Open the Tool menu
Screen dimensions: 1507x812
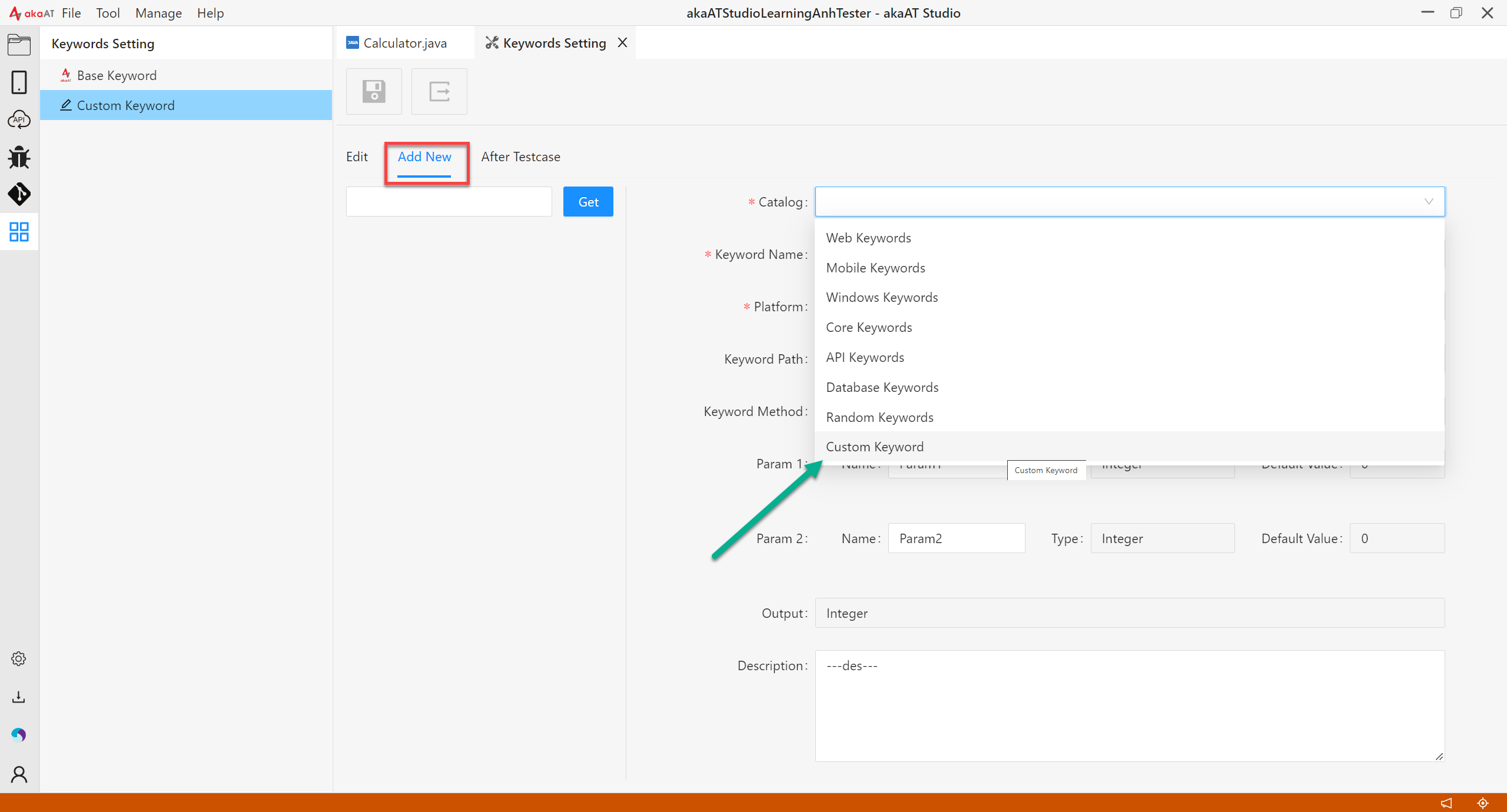tap(108, 13)
